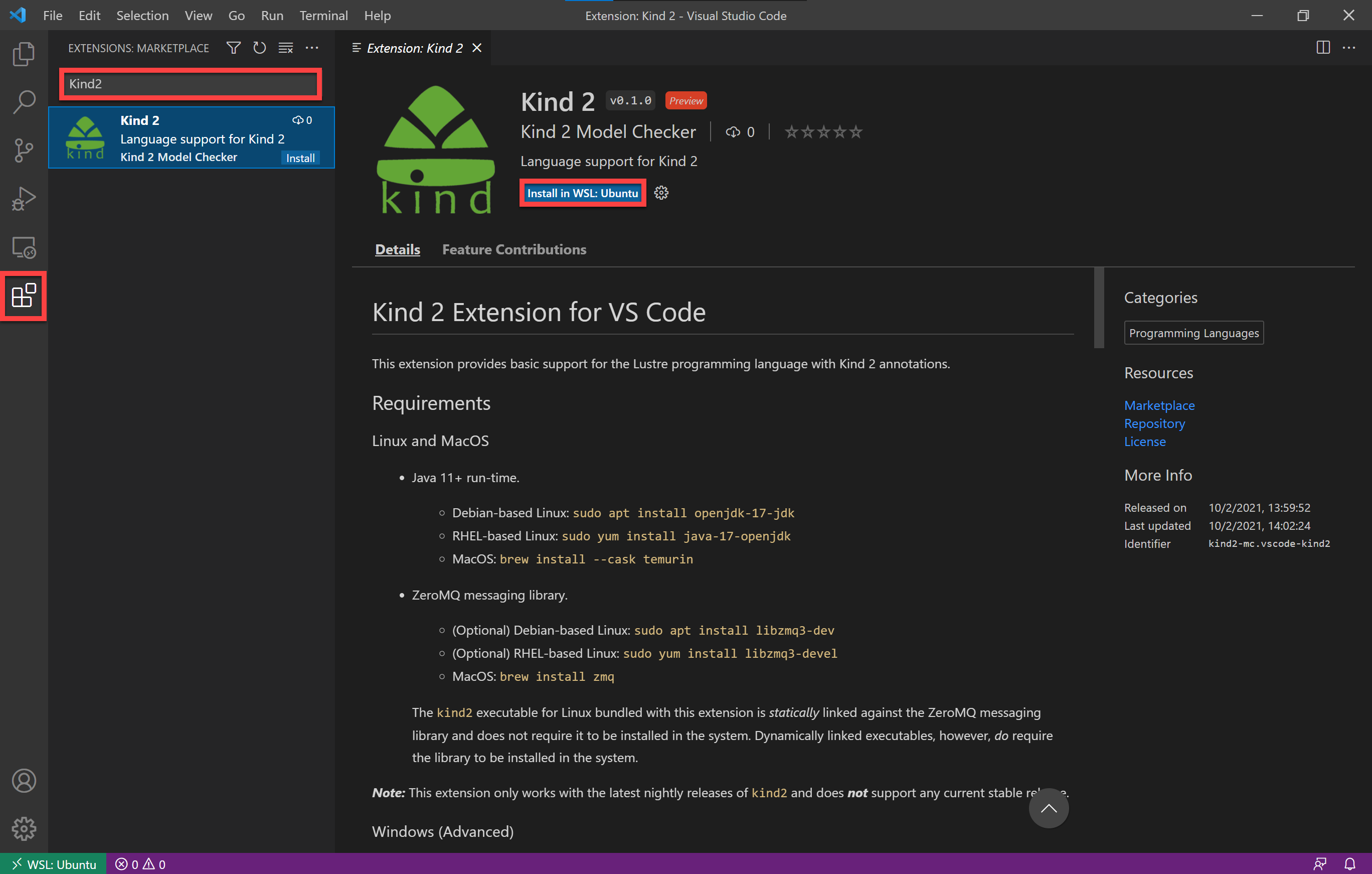Open the Repository resource link
The width and height of the screenshot is (1372, 874).
click(x=1154, y=423)
